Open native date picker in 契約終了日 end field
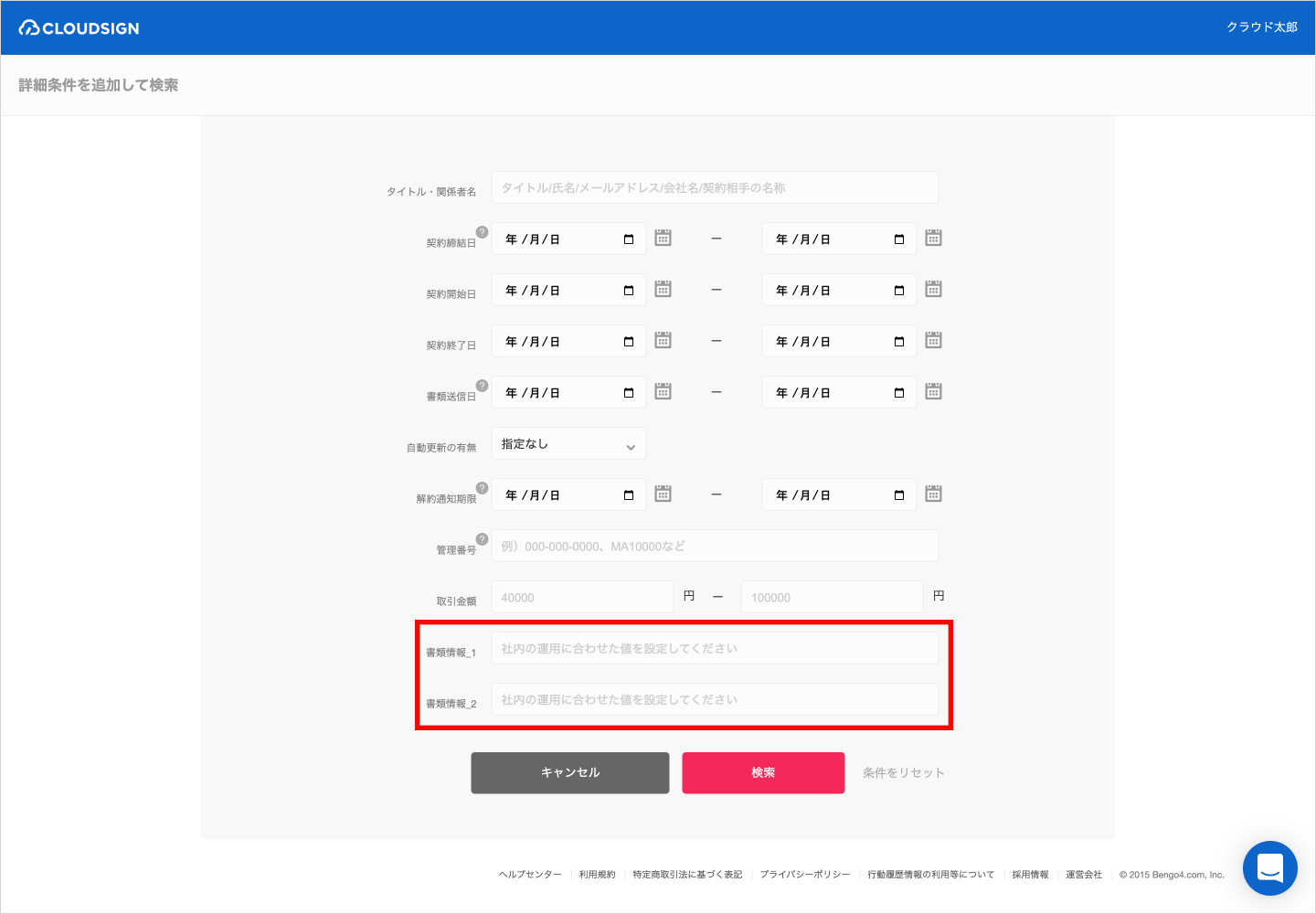This screenshot has height=914, width=1316. pyautogui.click(x=899, y=342)
